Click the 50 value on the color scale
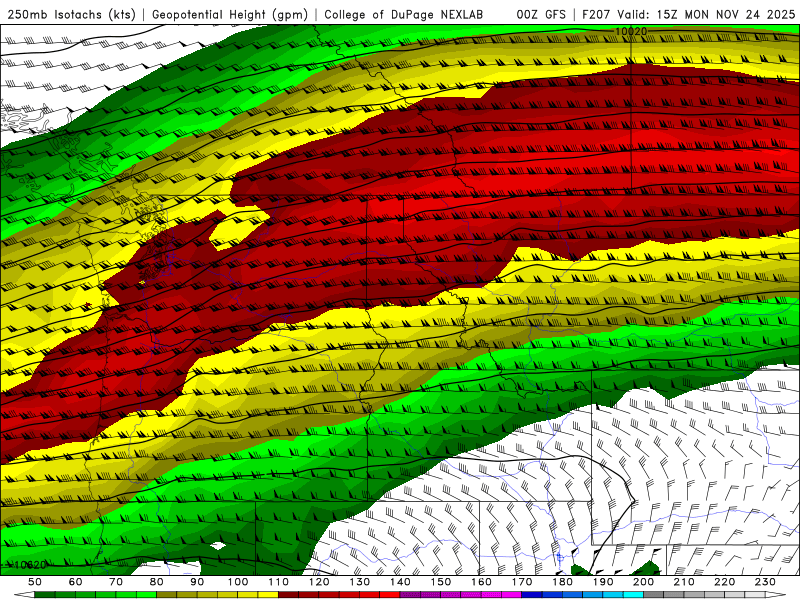This screenshot has width=800, height=600. [x=35, y=582]
